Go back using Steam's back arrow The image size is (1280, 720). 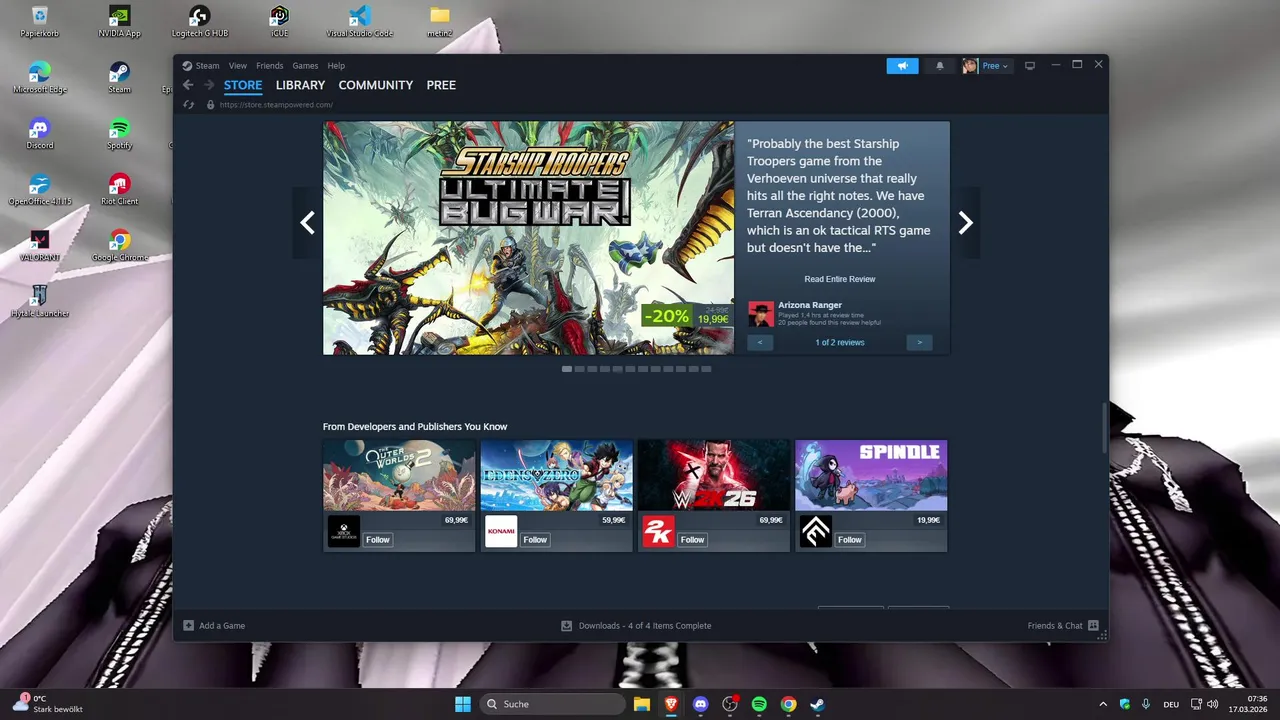click(x=188, y=85)
